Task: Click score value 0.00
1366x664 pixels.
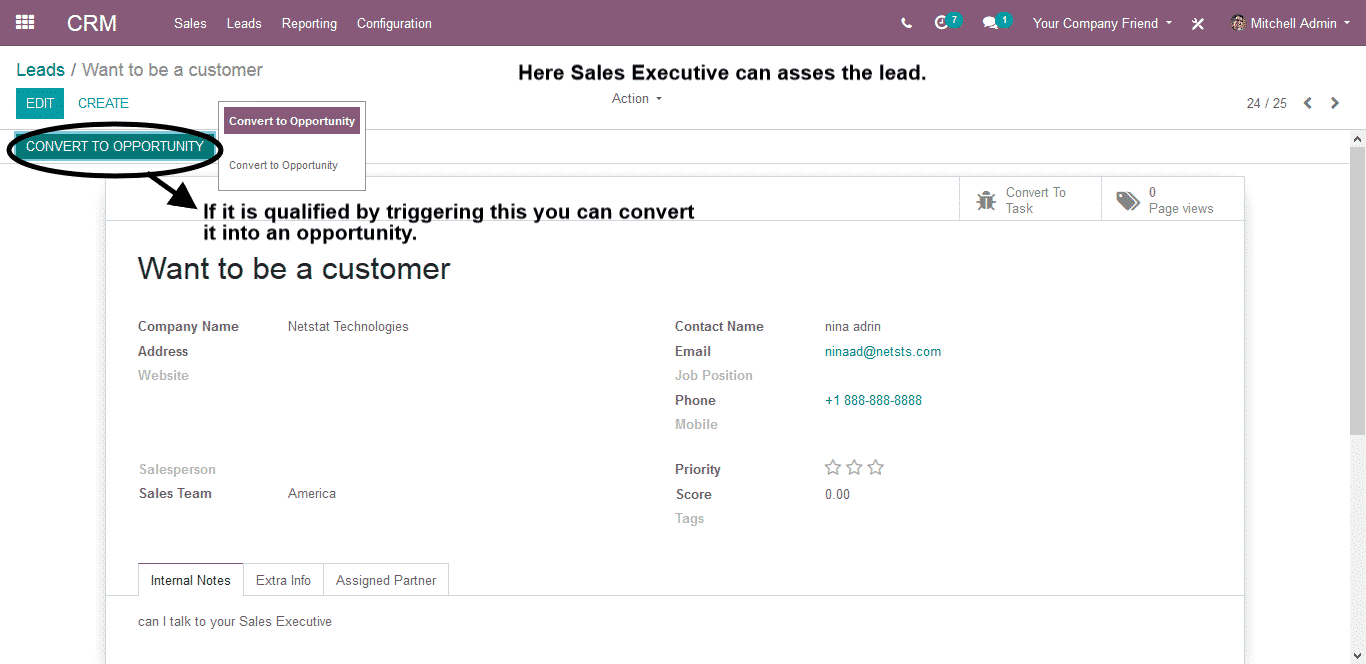Action: pyautogui.click(x=837, y=494)
